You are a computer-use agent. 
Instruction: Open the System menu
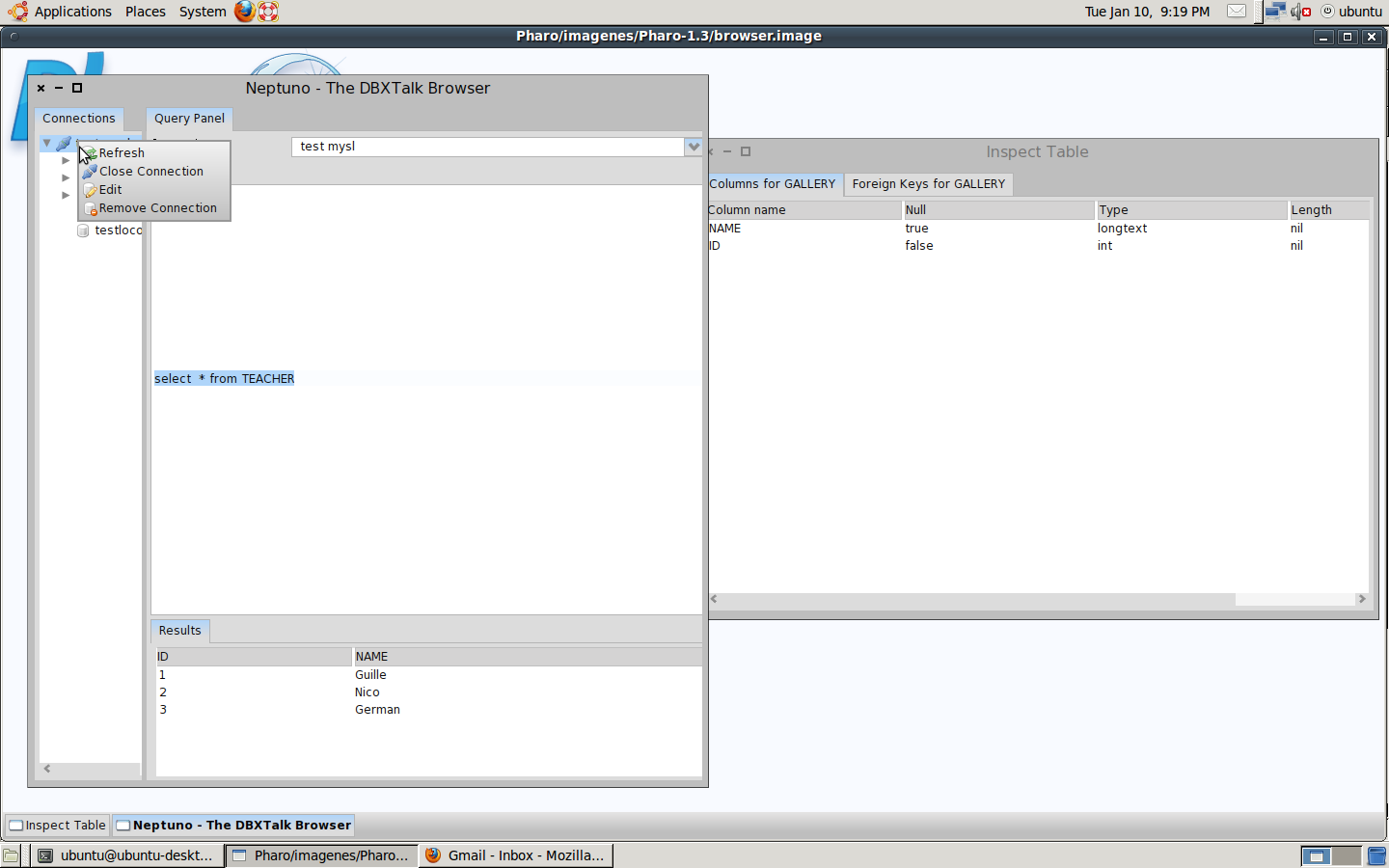(x=203, y=12)
